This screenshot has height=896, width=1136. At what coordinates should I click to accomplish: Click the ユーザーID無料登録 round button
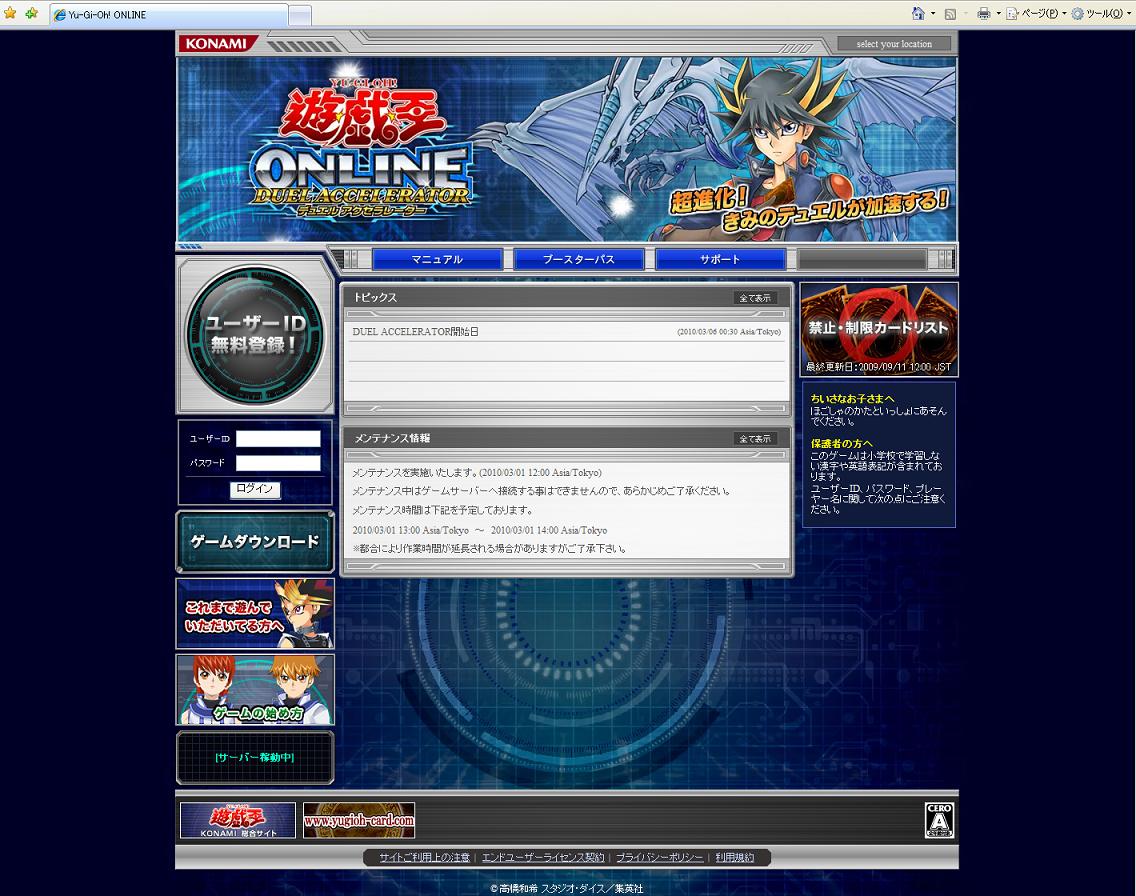(x=255, y=334)
